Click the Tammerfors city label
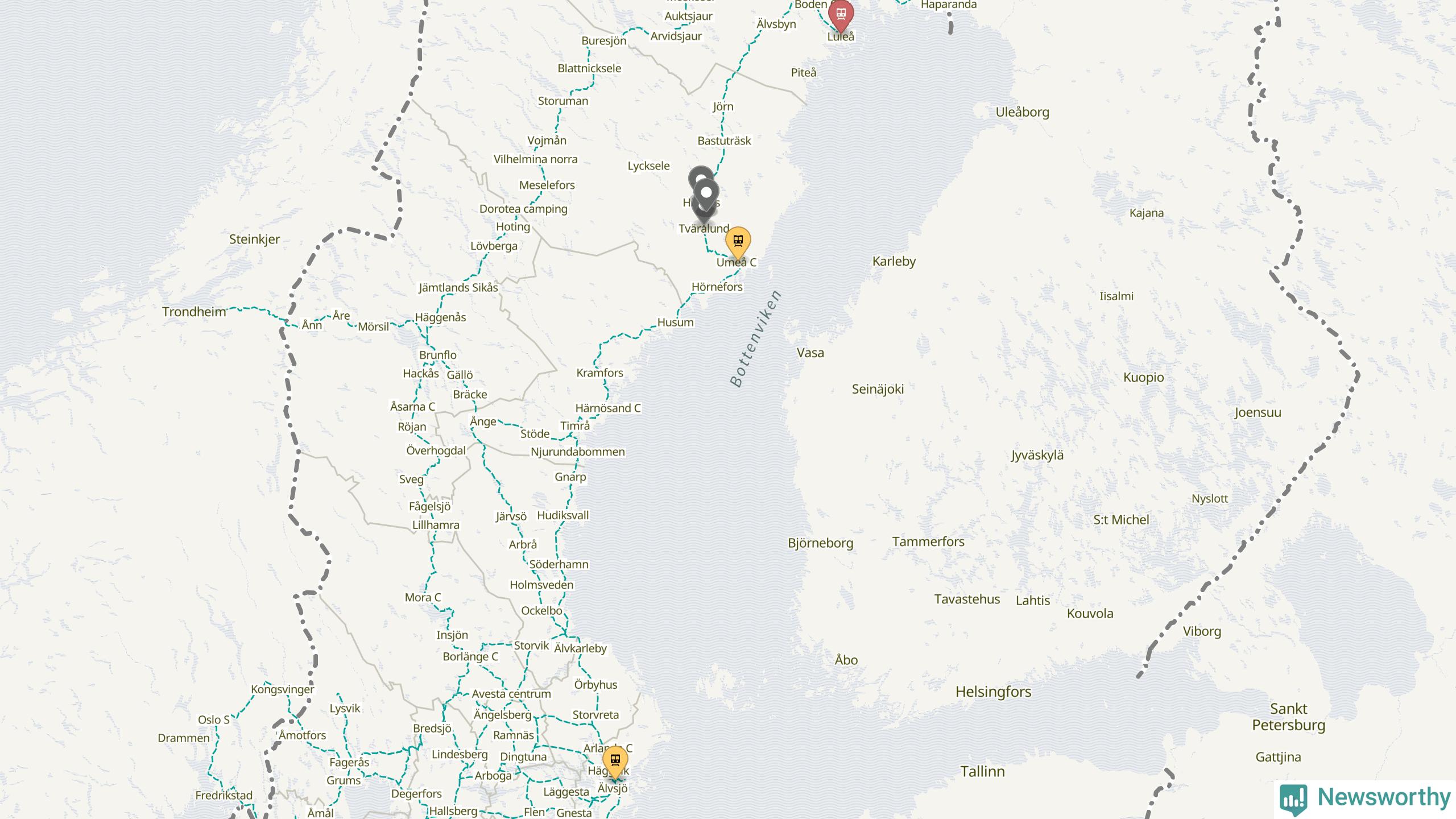 tap(928, 542)
